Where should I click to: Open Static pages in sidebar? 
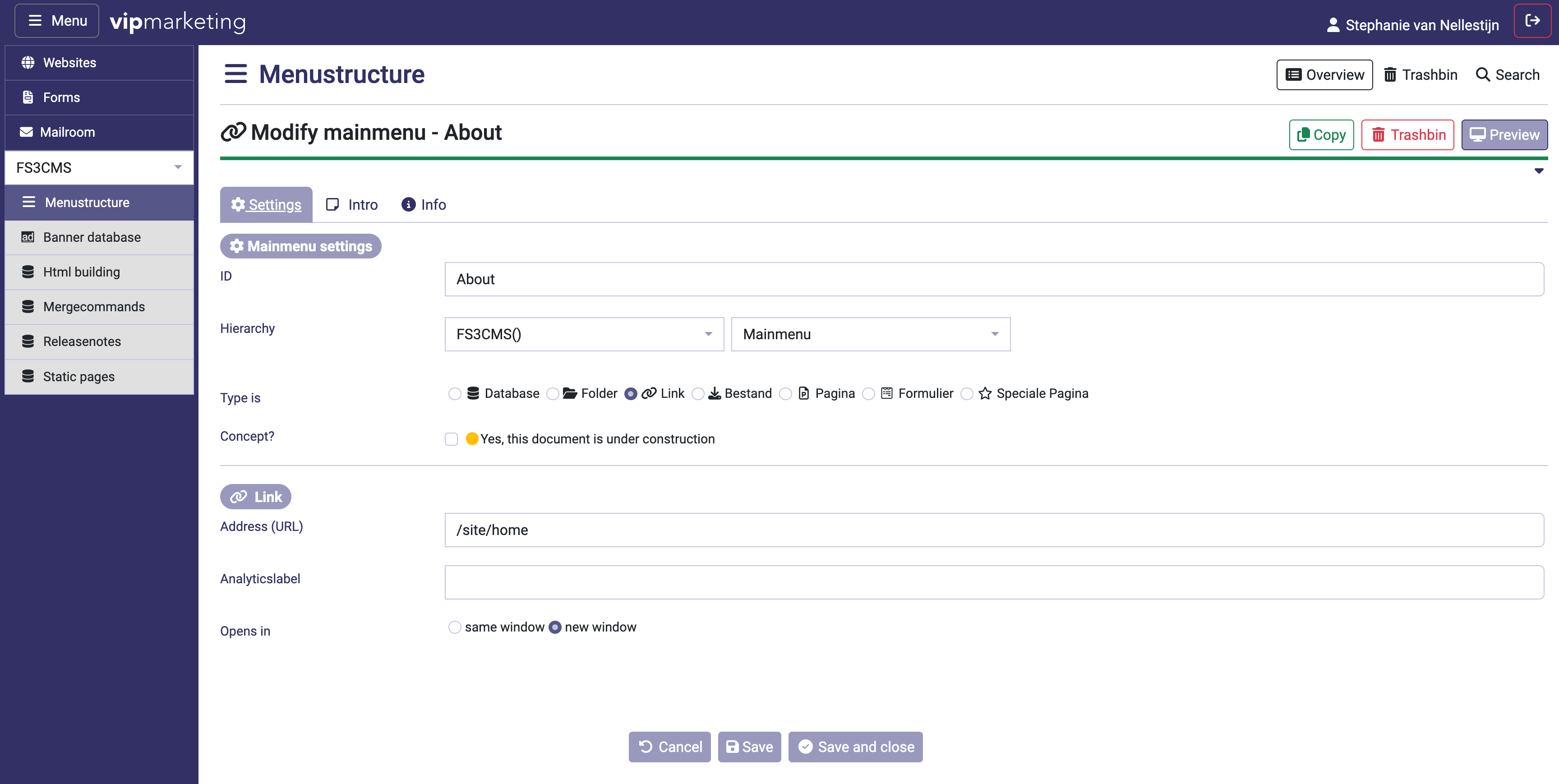[x=99, y=377]
